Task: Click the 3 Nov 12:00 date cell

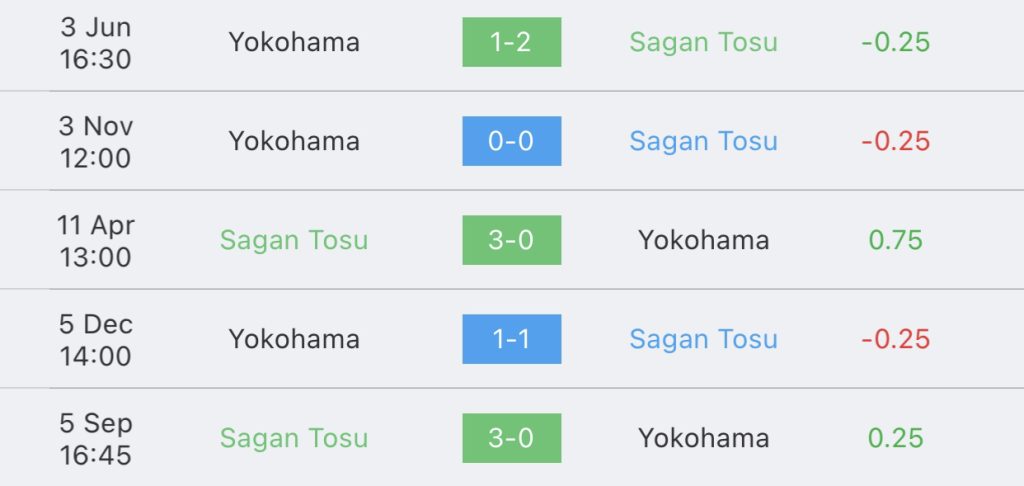Action: tap(96, 141)
